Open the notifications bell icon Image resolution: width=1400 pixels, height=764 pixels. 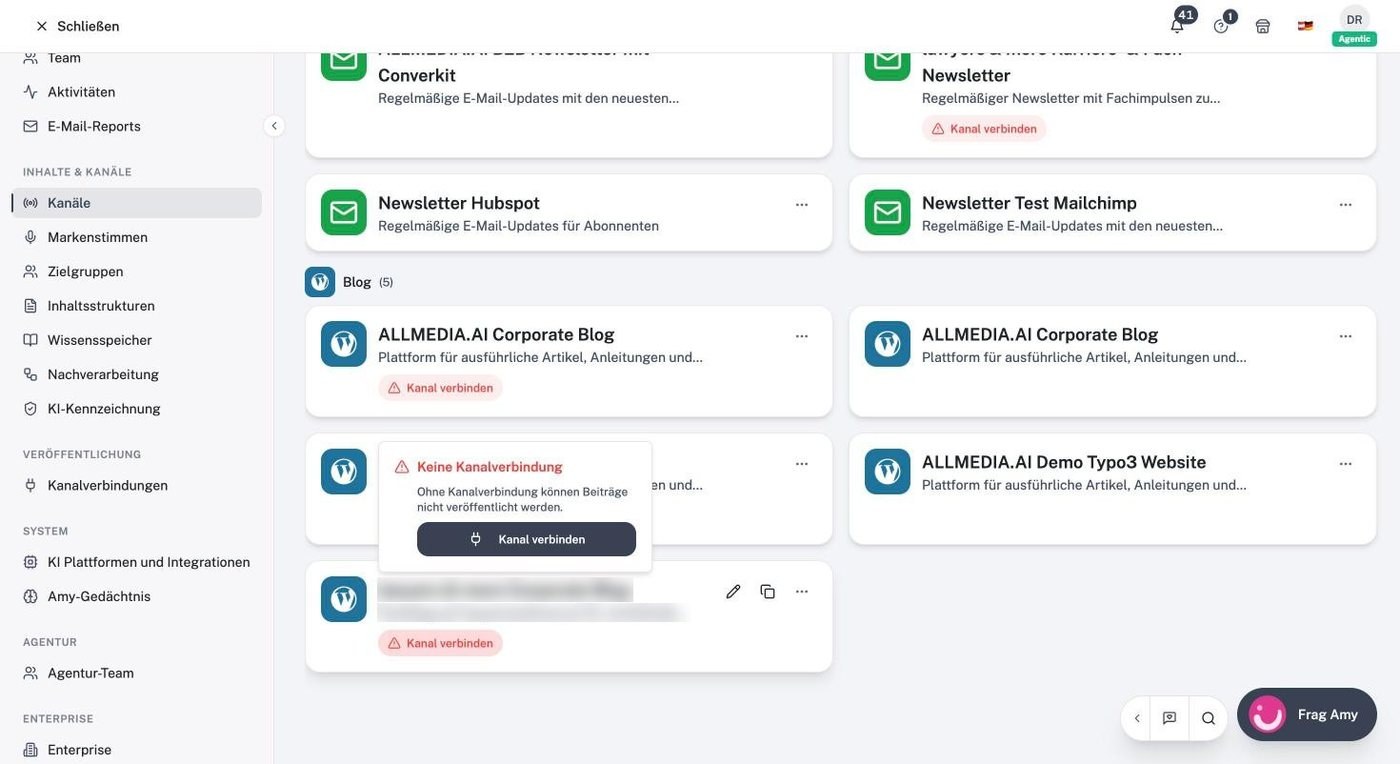click(x=1177, y=26)
